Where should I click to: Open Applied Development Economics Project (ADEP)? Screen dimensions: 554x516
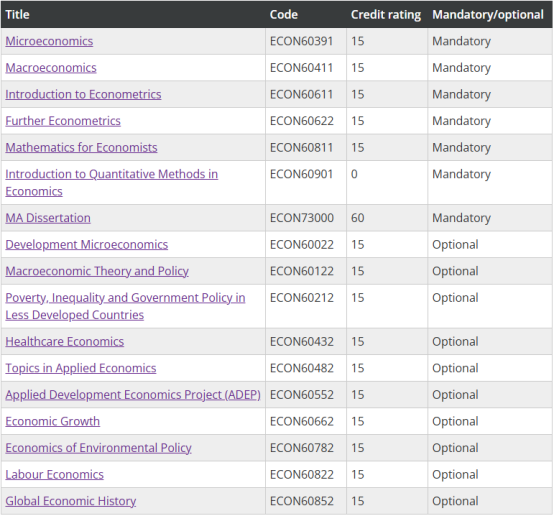pyautogui.click(x=133, y=395)
